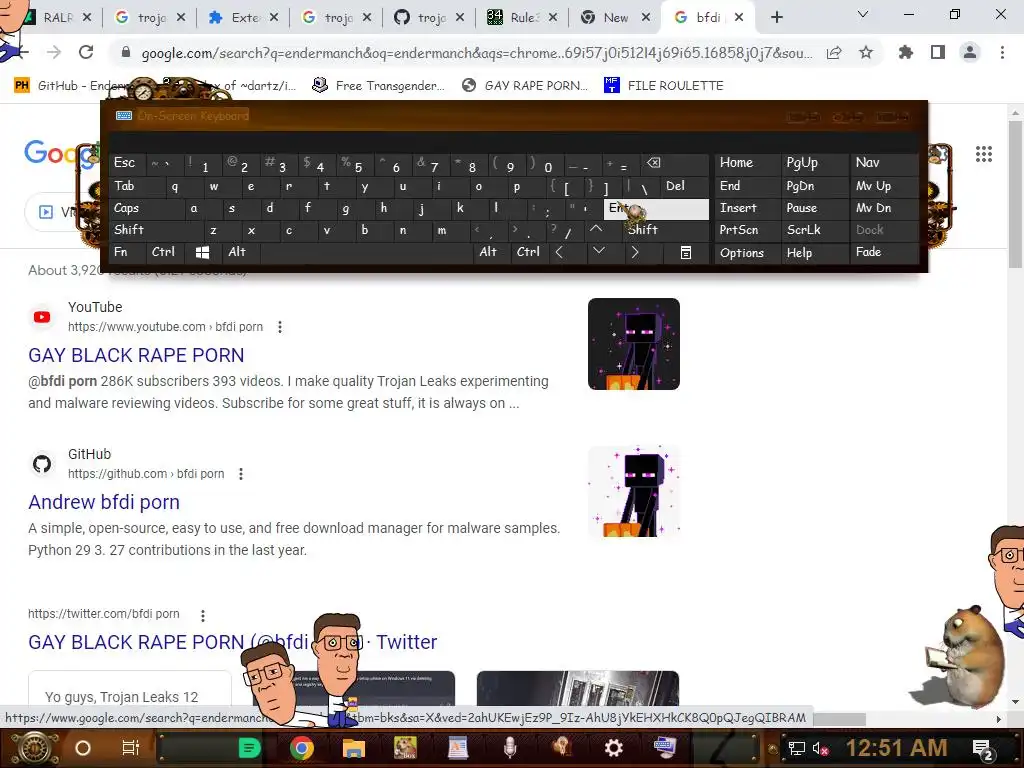Image resolution: width=1024 pixels, height=768 pixels.
Task: Open the Chrome profile avatar
Action: pos(970,52)
